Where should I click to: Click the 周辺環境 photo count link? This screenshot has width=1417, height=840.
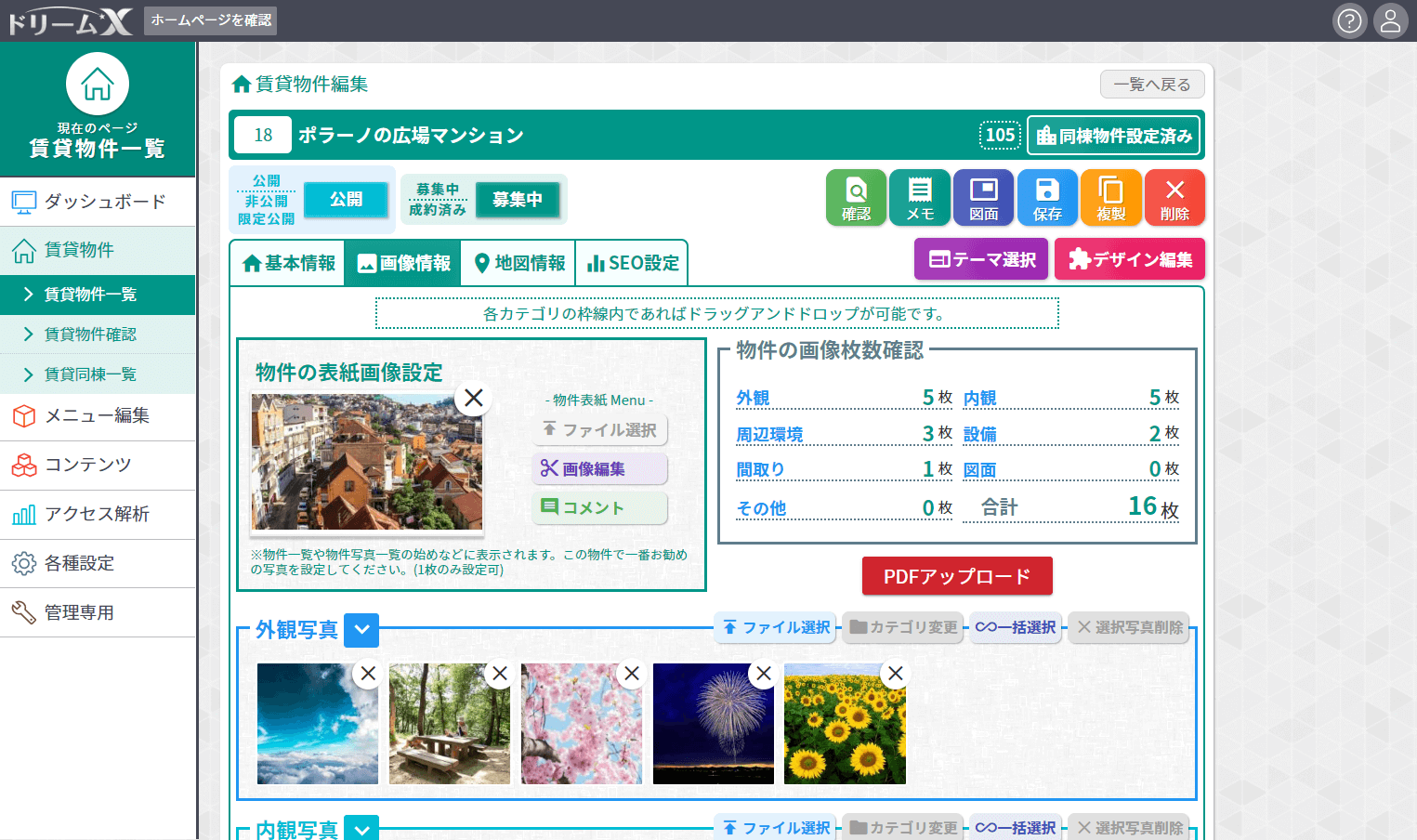pyautogui.click(x=769, y=435)
